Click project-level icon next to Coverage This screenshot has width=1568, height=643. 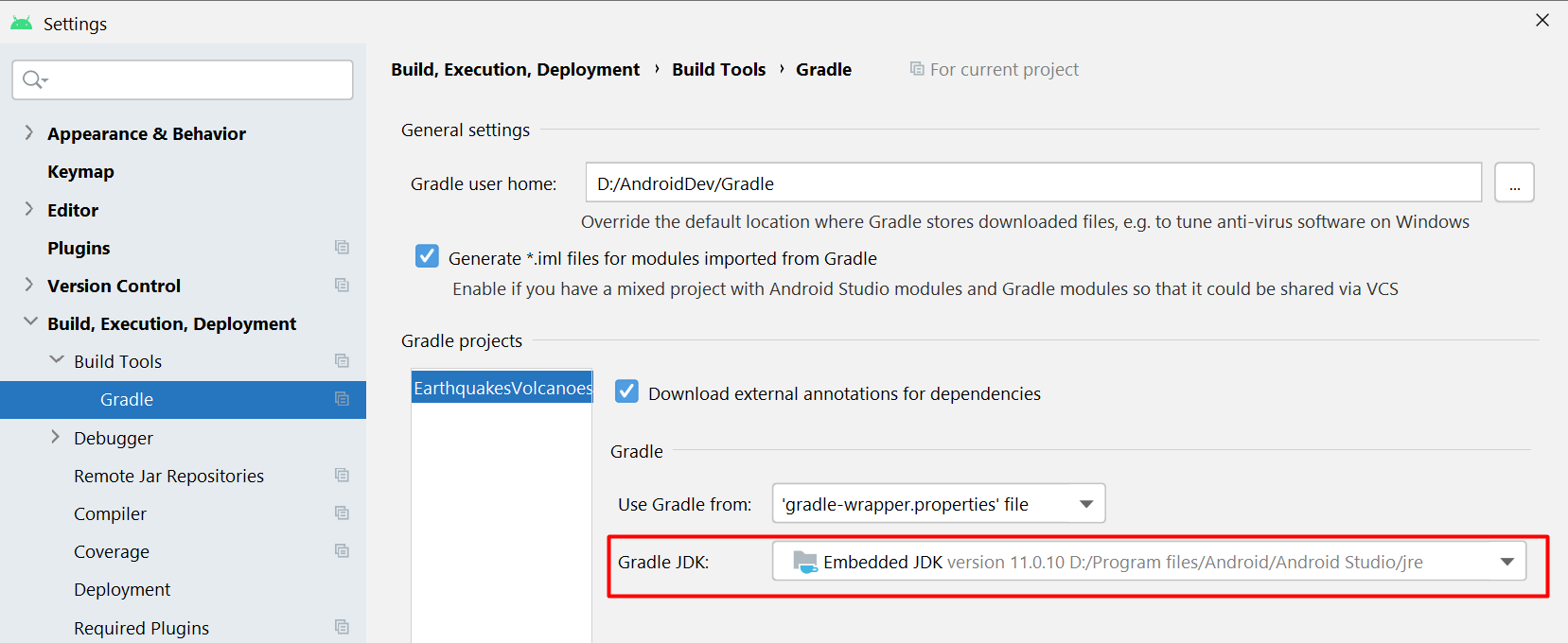(342, 551)
